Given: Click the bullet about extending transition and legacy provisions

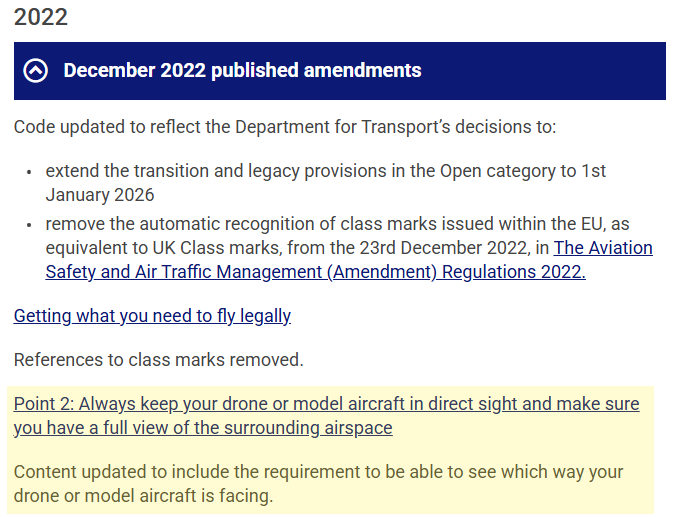Looking at the screenshot, I should click(x=325, y=182).
